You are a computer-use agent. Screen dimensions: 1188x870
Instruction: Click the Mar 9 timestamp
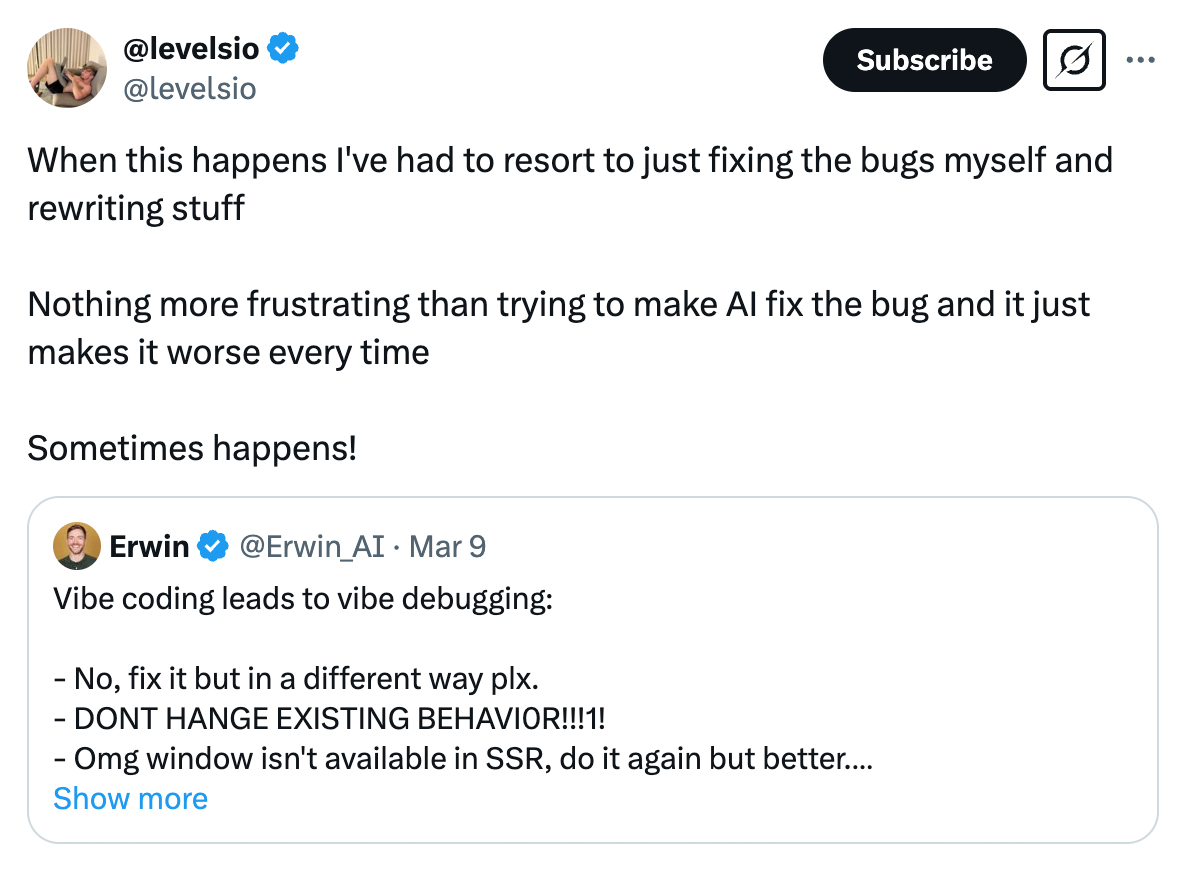[x=448, y=546]
